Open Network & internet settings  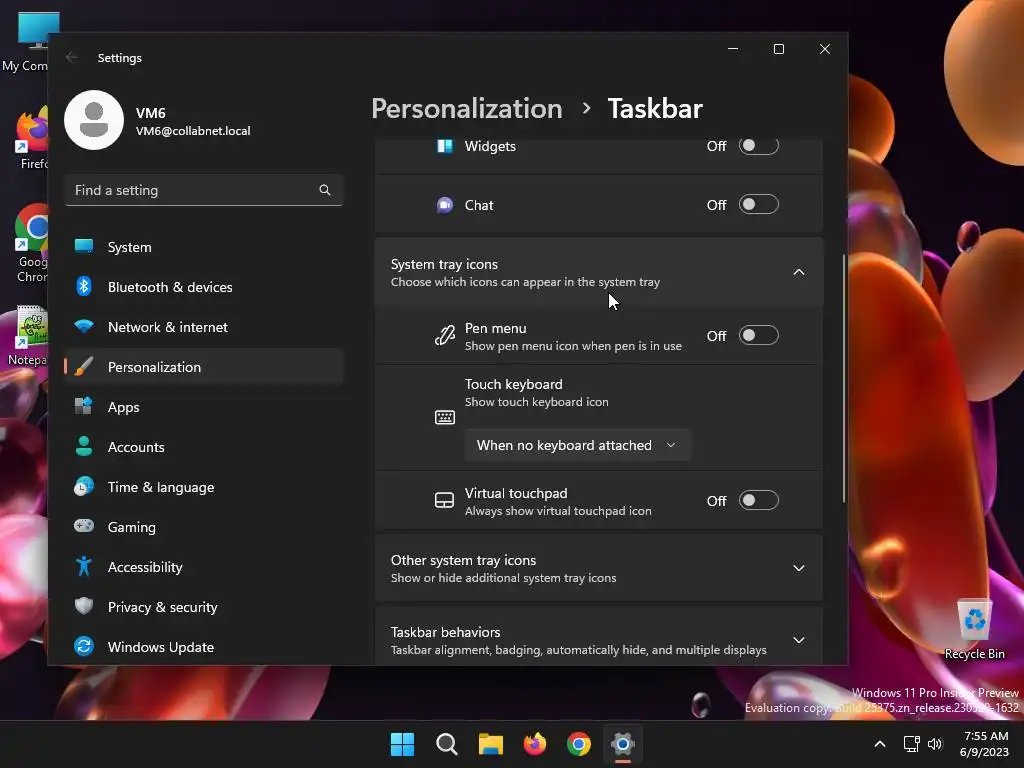pyautogui.click(x=204, y=327)
